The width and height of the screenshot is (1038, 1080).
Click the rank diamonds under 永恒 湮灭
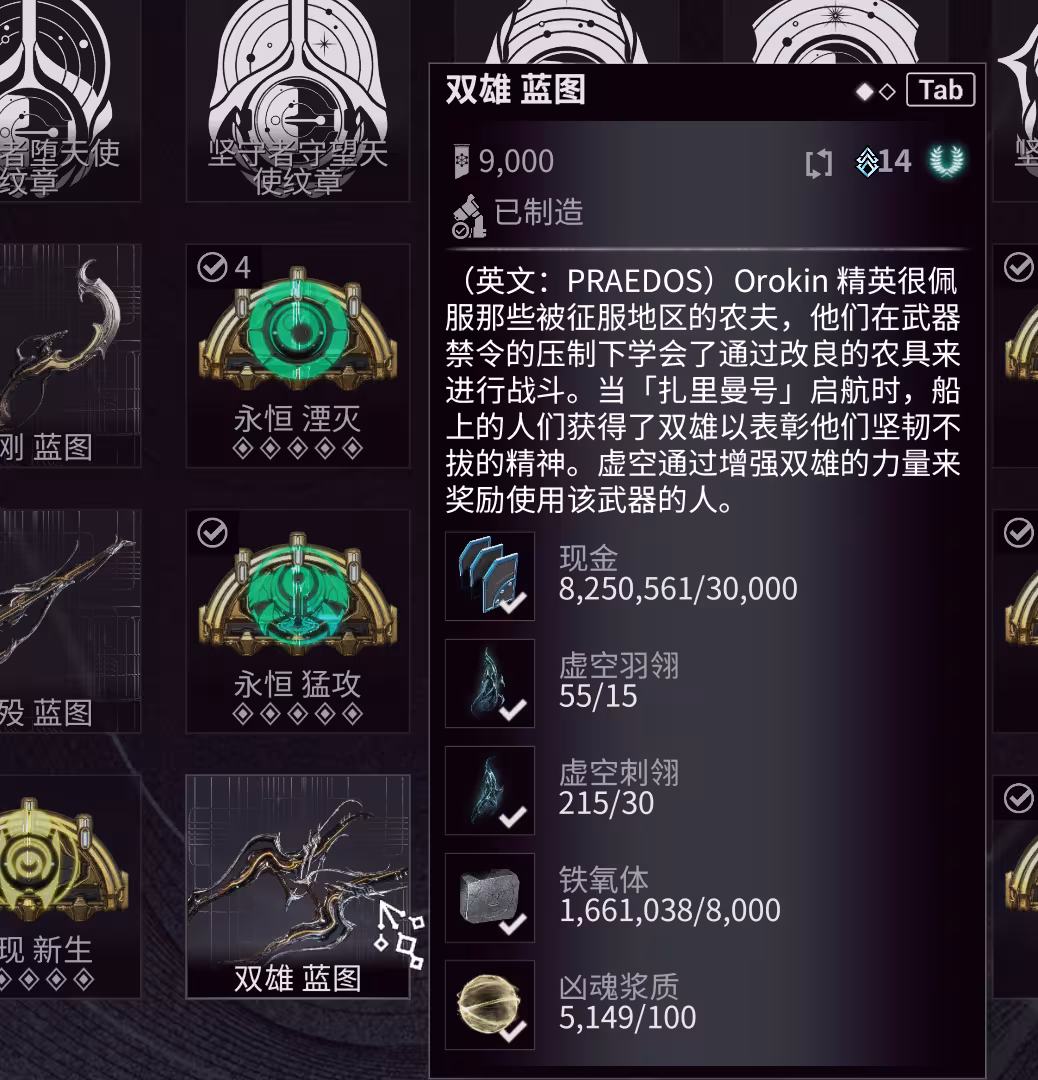point(298,449)
